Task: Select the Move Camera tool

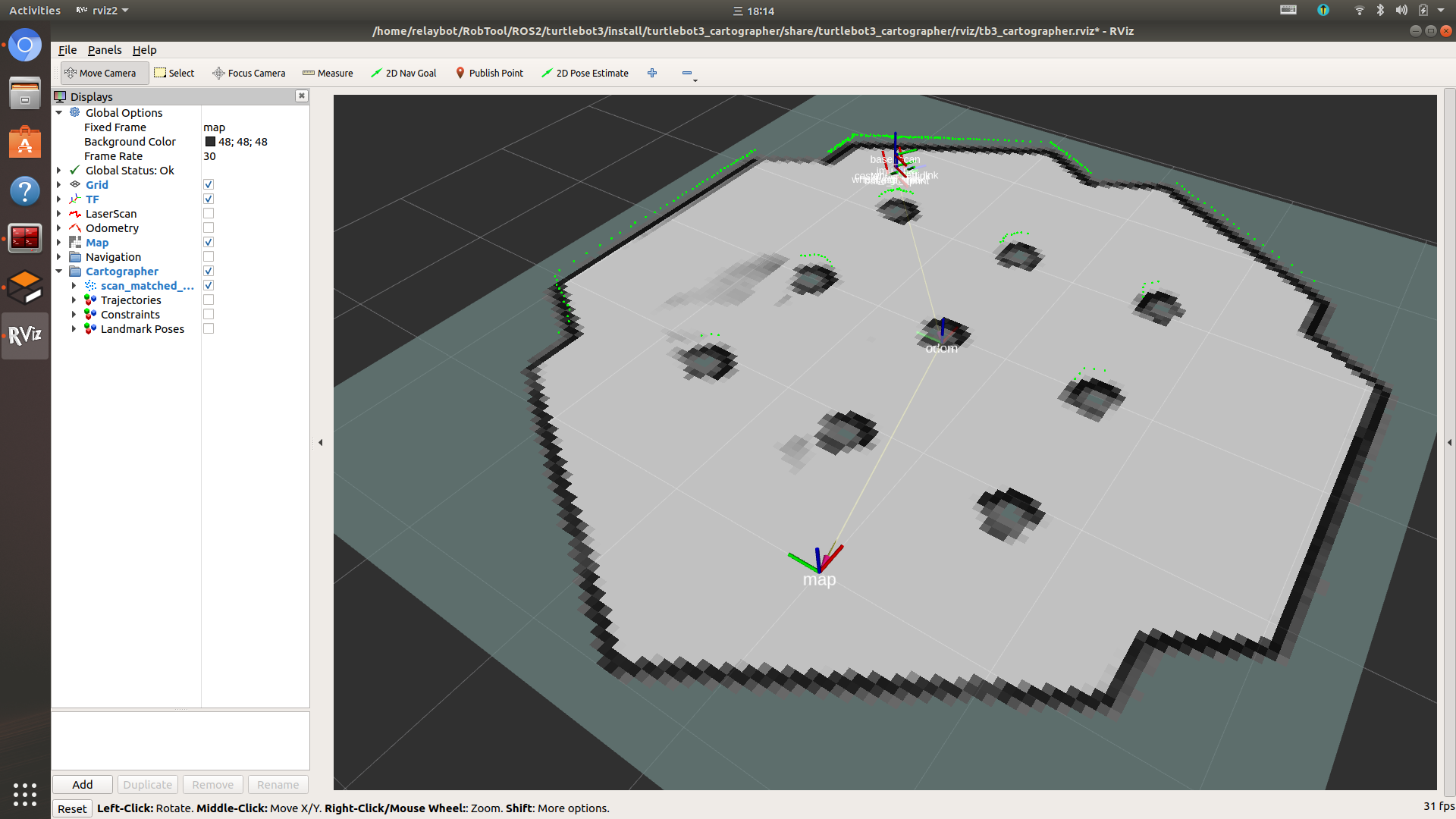Action: click(100, 73)
